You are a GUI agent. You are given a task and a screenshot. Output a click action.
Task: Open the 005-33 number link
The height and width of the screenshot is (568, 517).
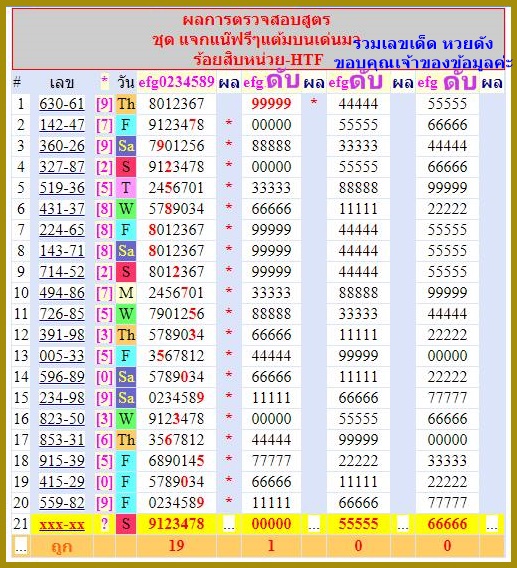pos(62,356)
